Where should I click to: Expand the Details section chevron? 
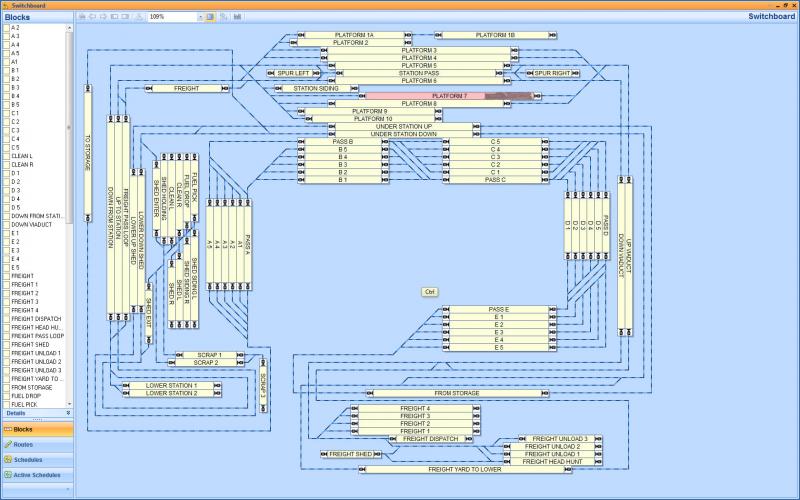[x=68, y=413]
